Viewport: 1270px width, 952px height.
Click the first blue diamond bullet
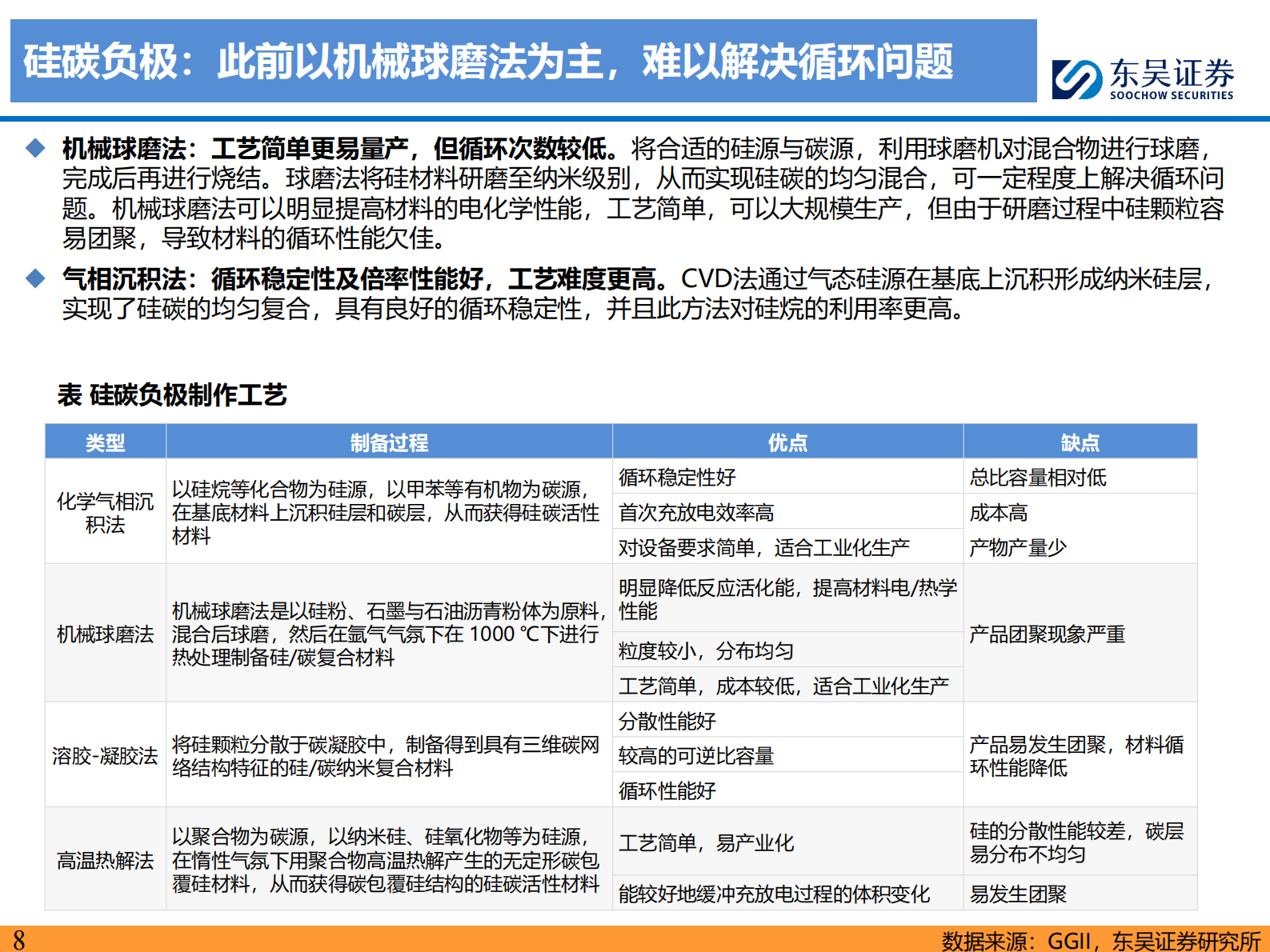tap(35, 148)
